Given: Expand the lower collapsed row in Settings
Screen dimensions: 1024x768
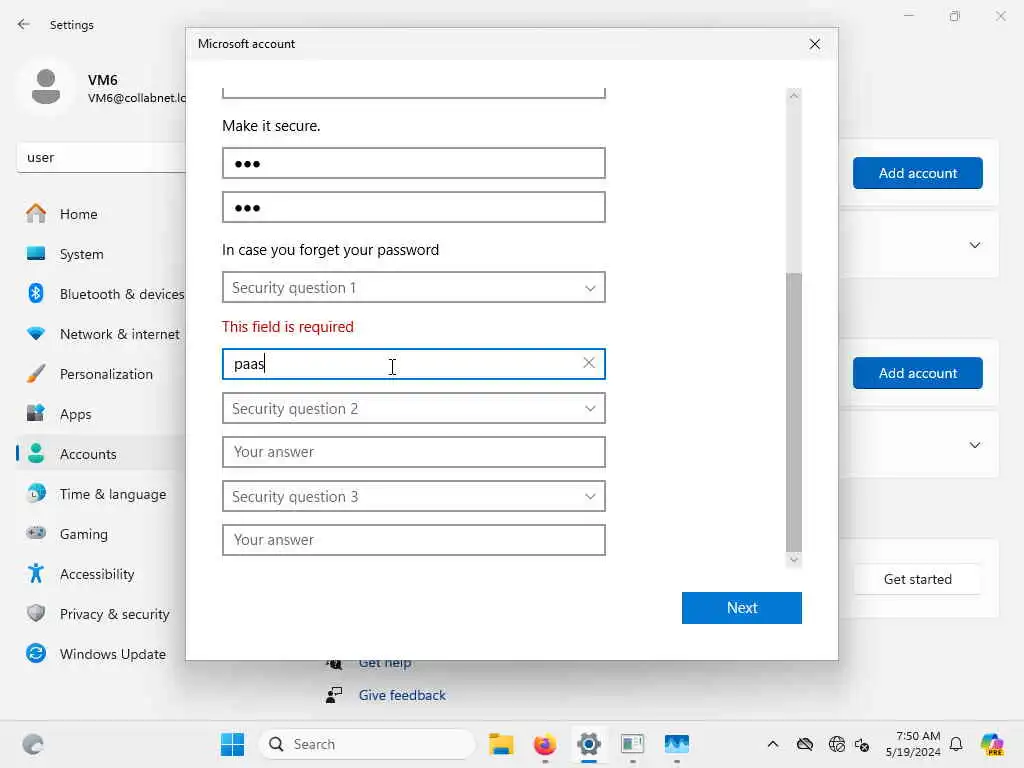Looking at the screenshot, I should point(974,445).
